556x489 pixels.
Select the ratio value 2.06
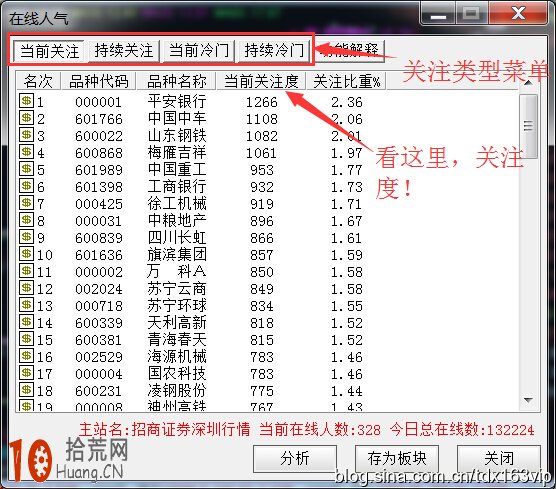(x=347, y=119)
